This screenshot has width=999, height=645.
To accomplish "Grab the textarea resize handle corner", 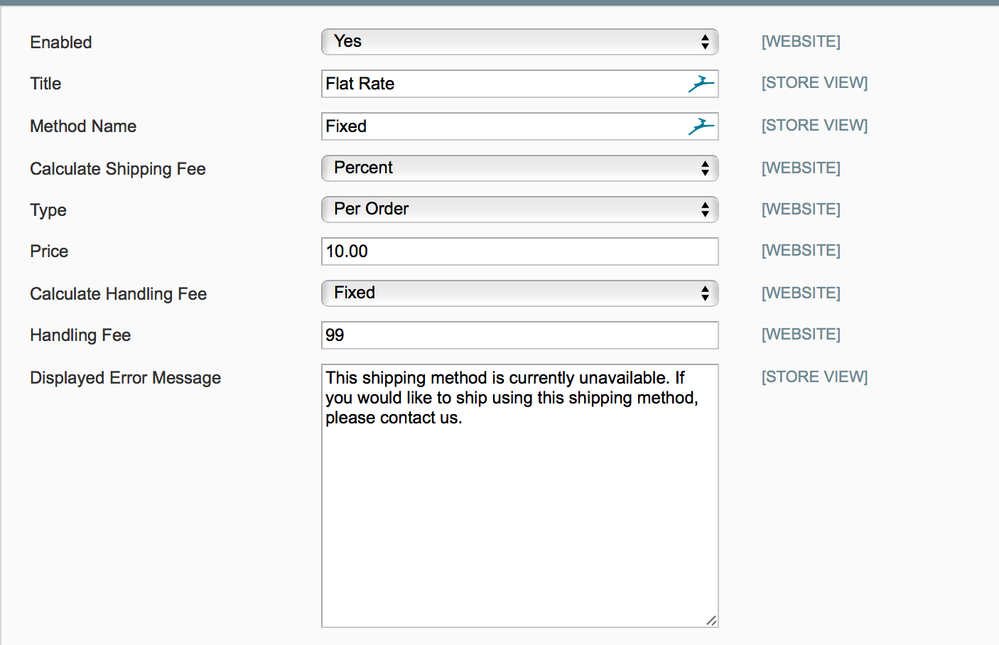I will (711, 621).
